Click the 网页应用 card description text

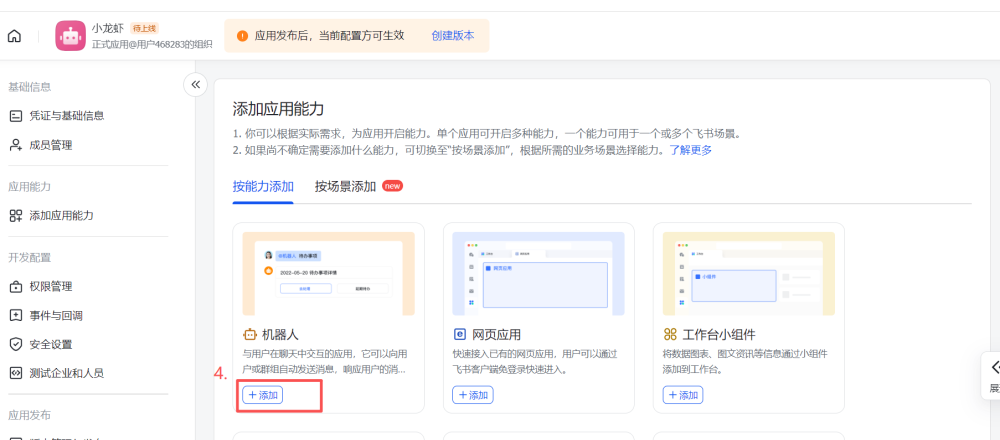coord(534,362)
